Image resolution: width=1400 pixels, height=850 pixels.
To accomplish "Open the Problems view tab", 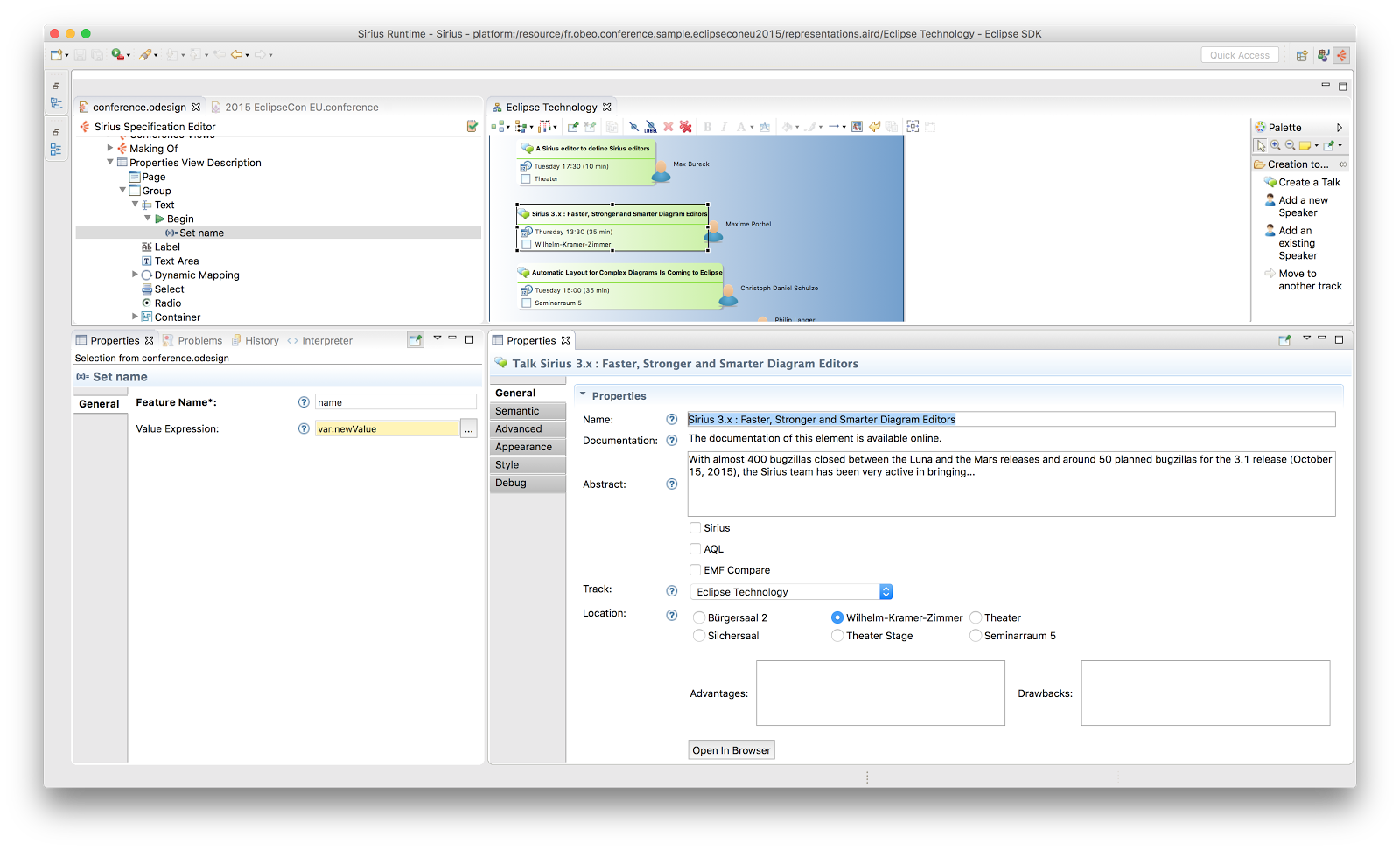I will point(192,340).
